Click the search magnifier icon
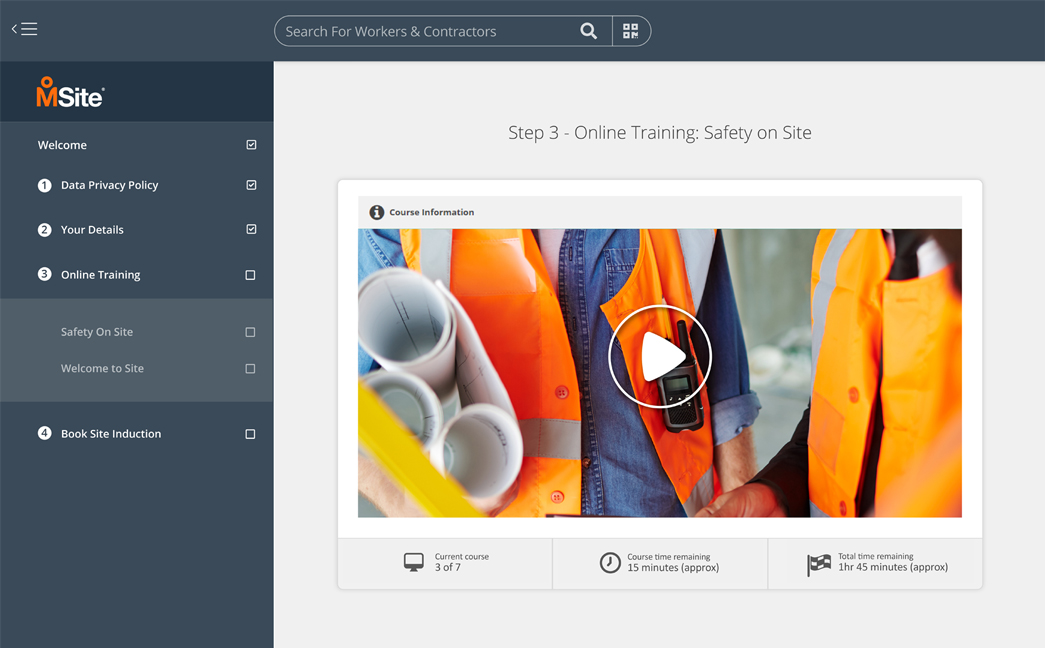The height and width of the screenshot is (648, 1045). 589,31
